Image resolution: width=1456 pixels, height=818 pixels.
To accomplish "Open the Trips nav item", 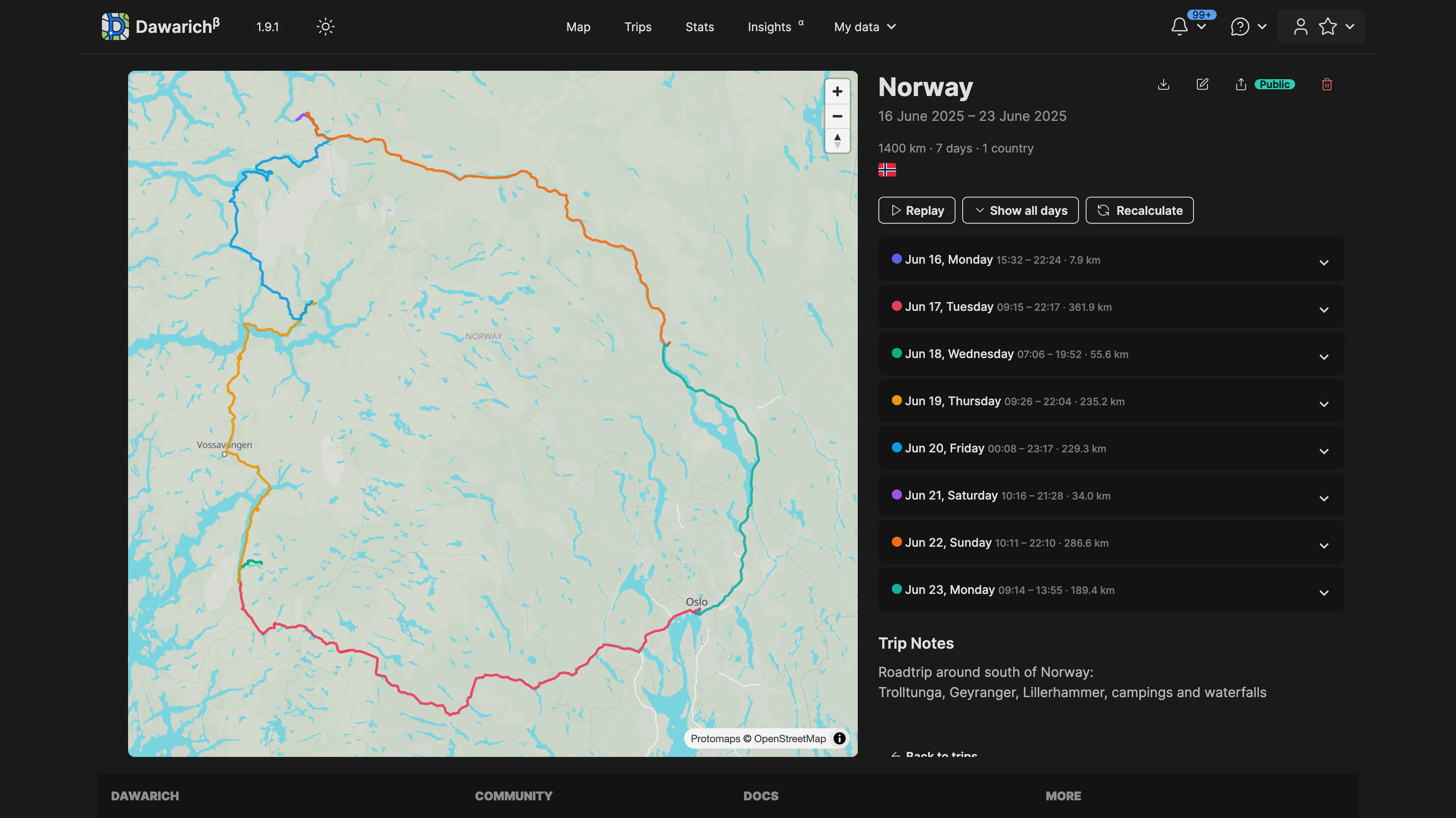I will coord(637,27).
